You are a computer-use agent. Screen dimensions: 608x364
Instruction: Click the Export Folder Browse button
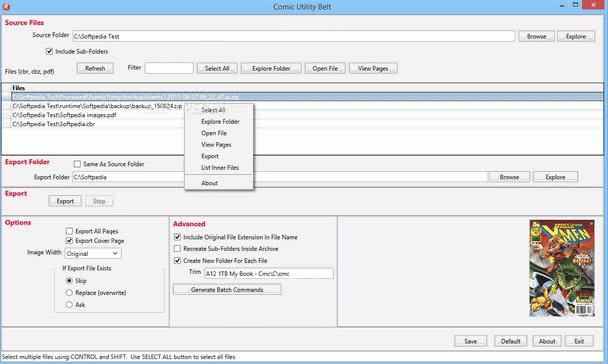tap(509, 177)
